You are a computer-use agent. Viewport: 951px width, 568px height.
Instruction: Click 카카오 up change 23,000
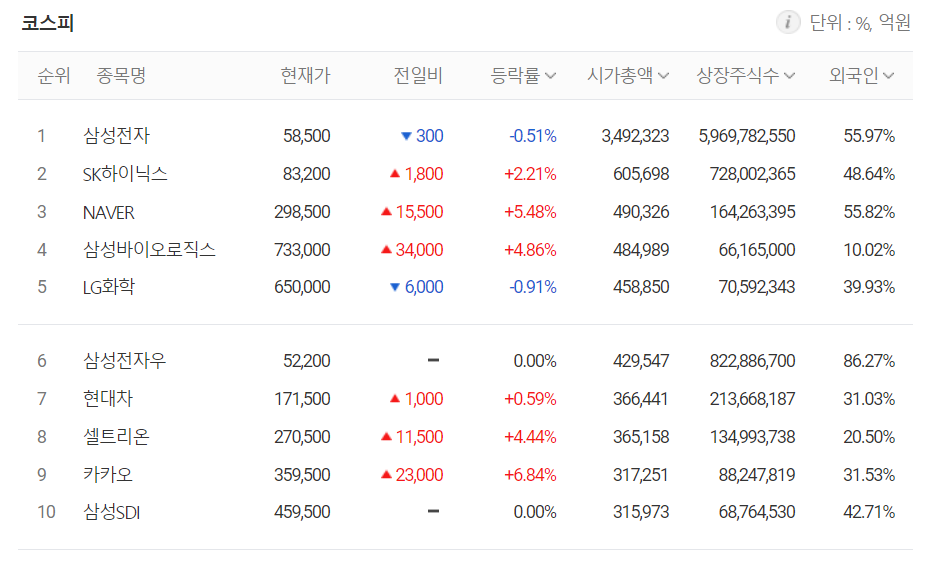[x=412, y=475]
